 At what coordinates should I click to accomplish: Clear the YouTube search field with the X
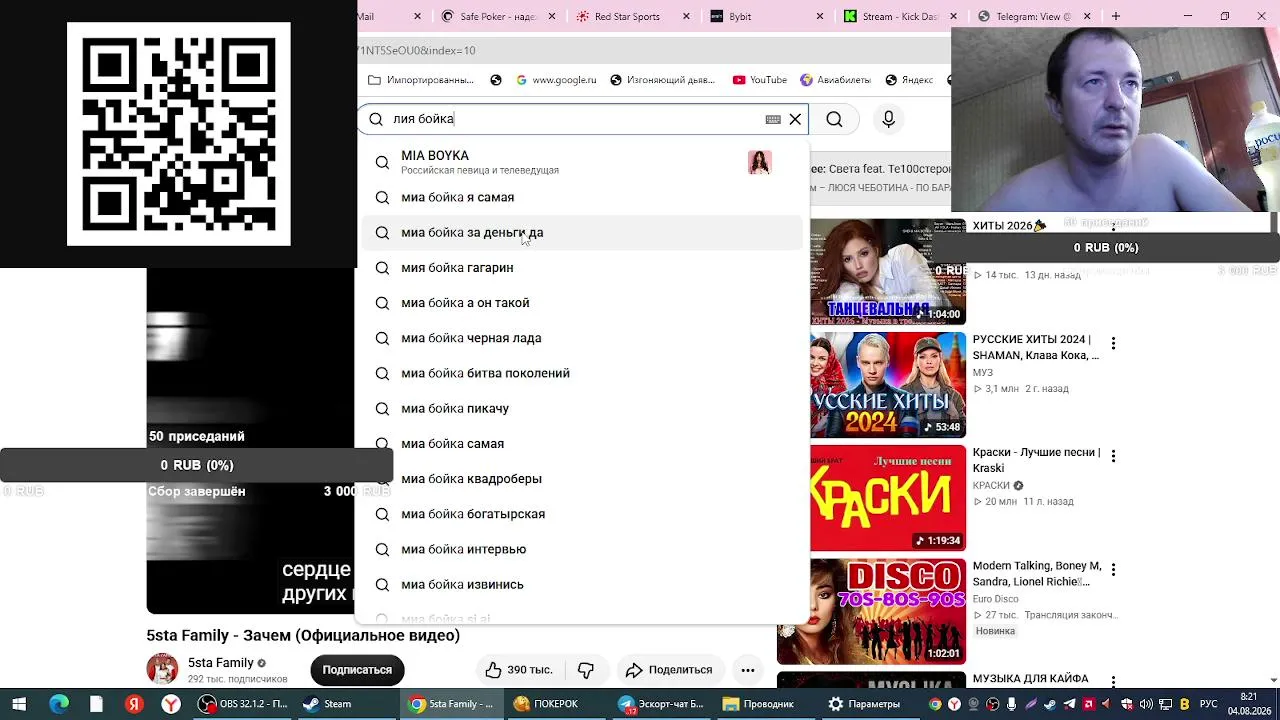point(795,119)
